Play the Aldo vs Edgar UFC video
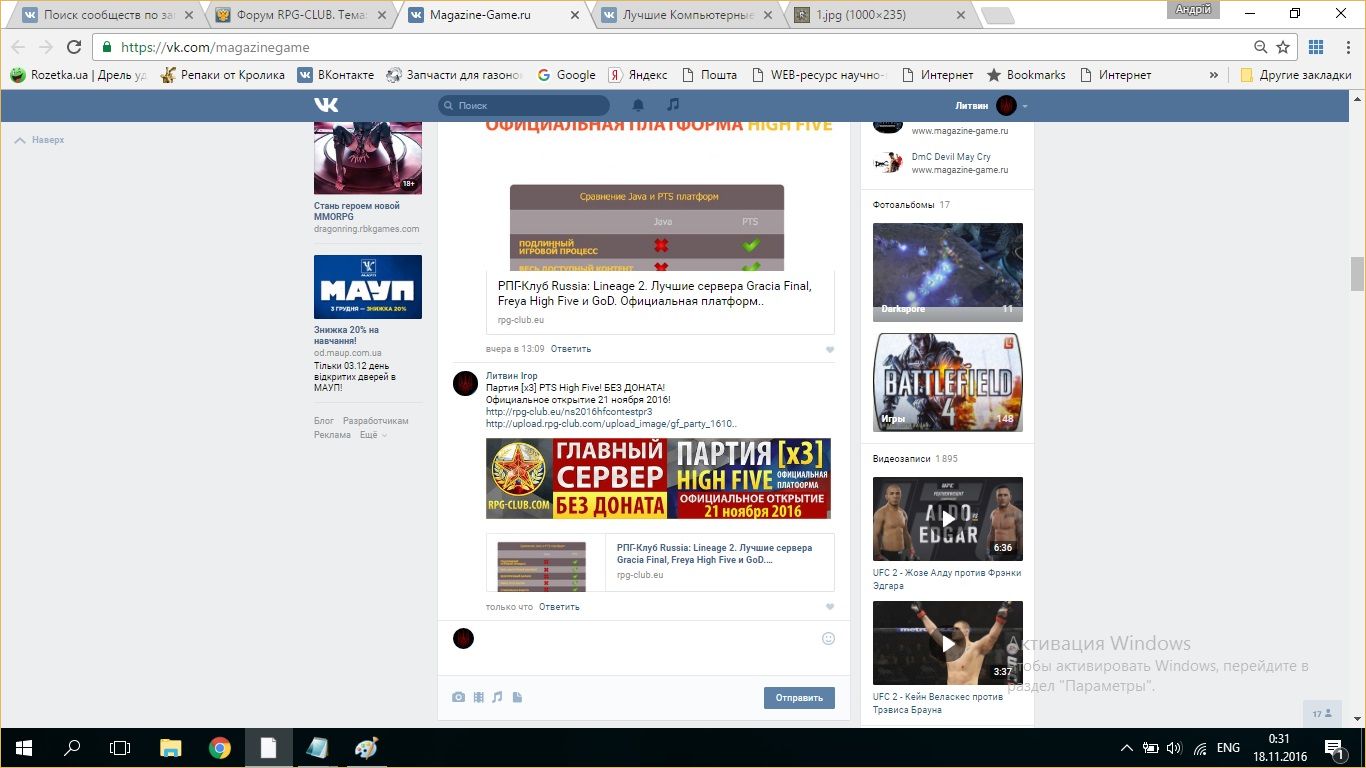The width and height of the screenshot is (1366, 768). [x=948, y=518]
